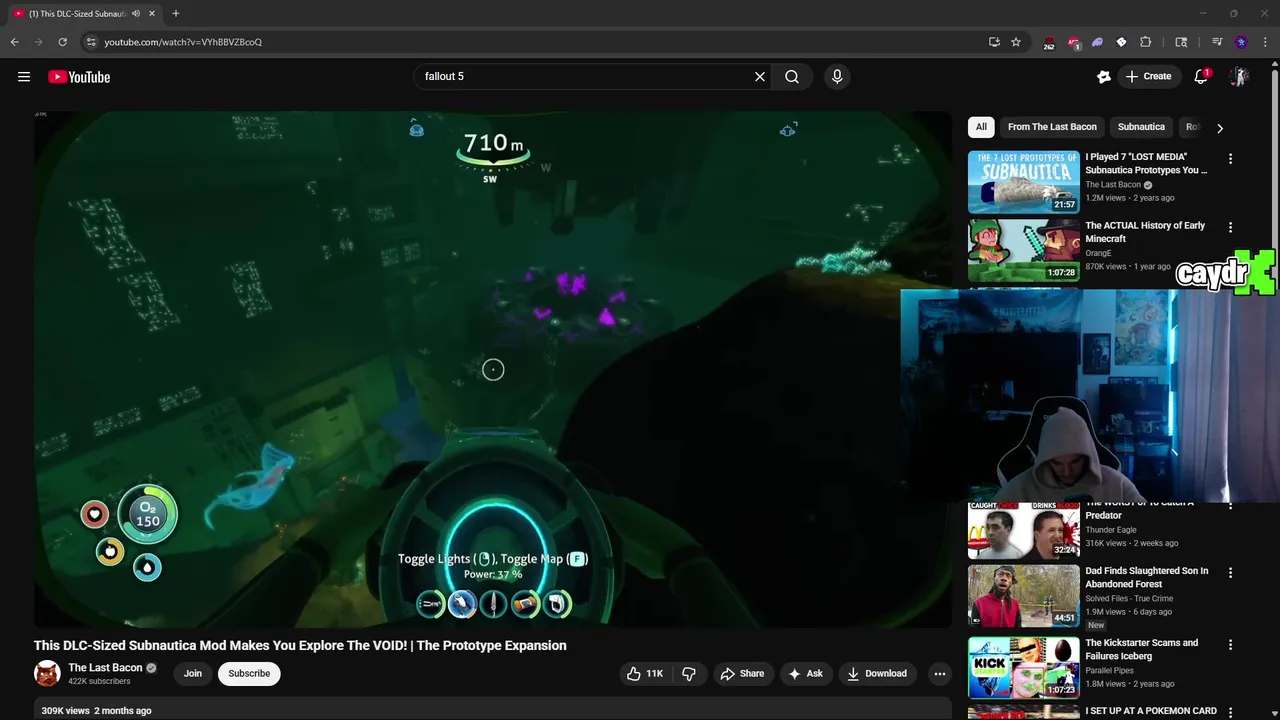Dislike the video with thumbs down
This screenshot has height=720, width=1280.
point(689,674)
